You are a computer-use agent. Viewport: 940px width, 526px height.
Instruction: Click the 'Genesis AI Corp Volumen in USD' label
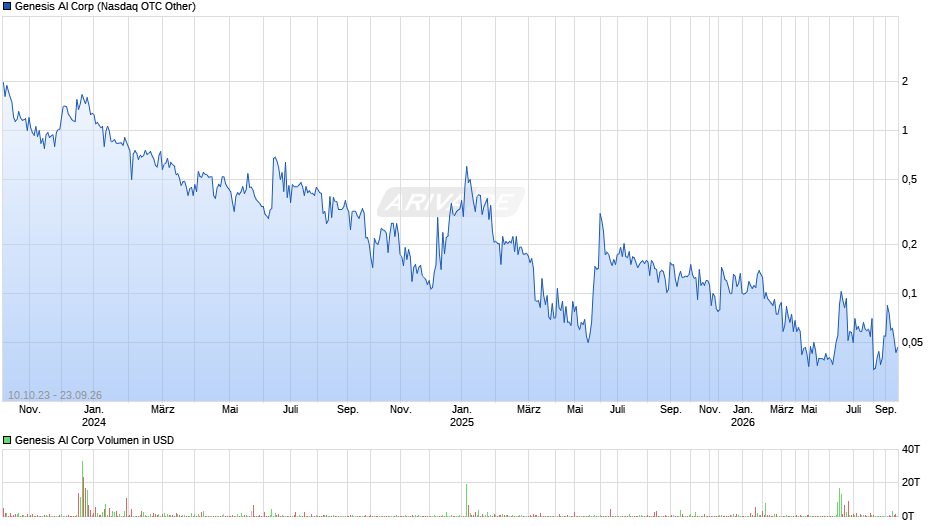coord(94,440)
